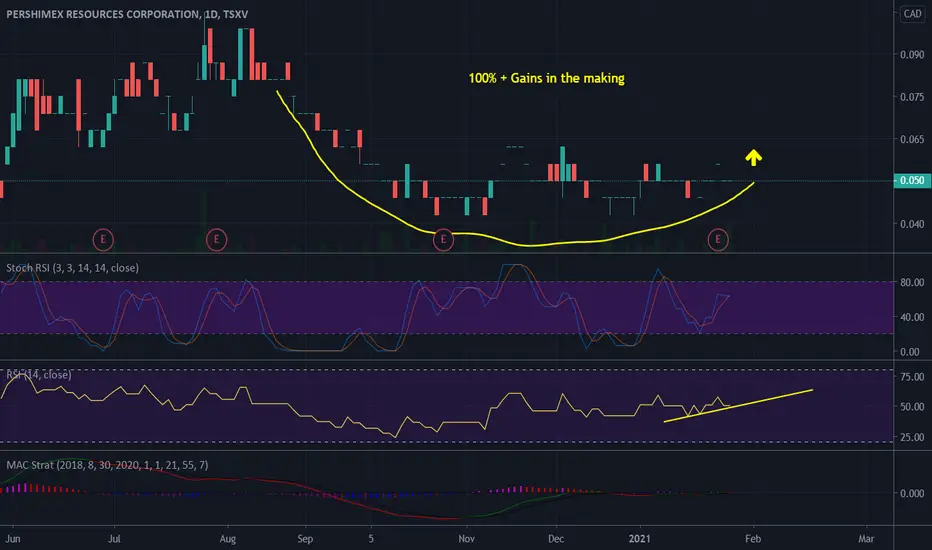The width and height of the screenshot is (932, 550).
Task: Click the 25.00 RSI scale label
Action: click(912, 437)
